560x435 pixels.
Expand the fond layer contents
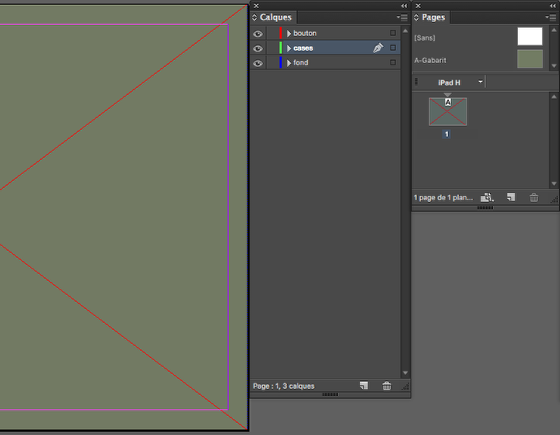coord(289,63)
